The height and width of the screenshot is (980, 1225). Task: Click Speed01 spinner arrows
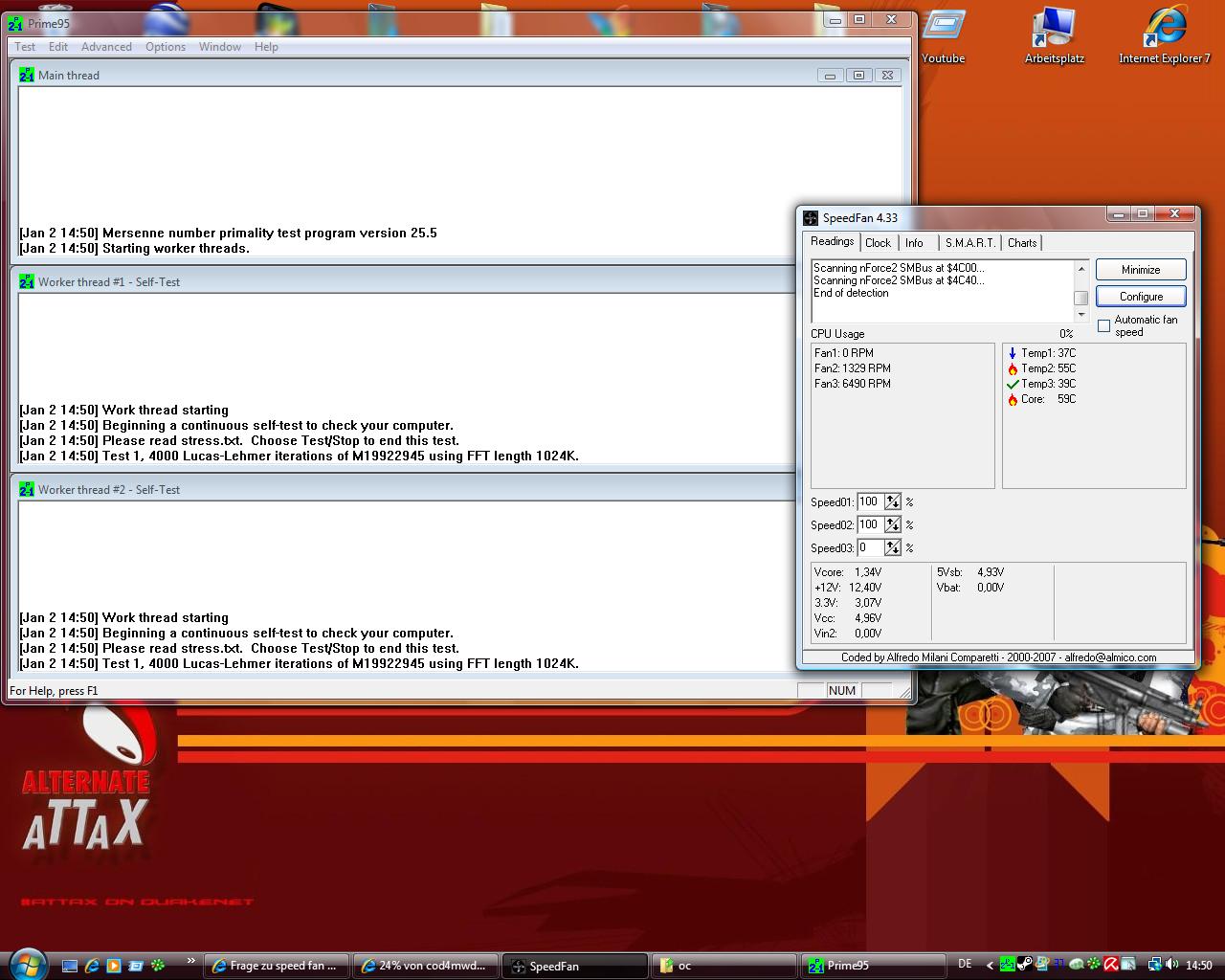point(893,501)
